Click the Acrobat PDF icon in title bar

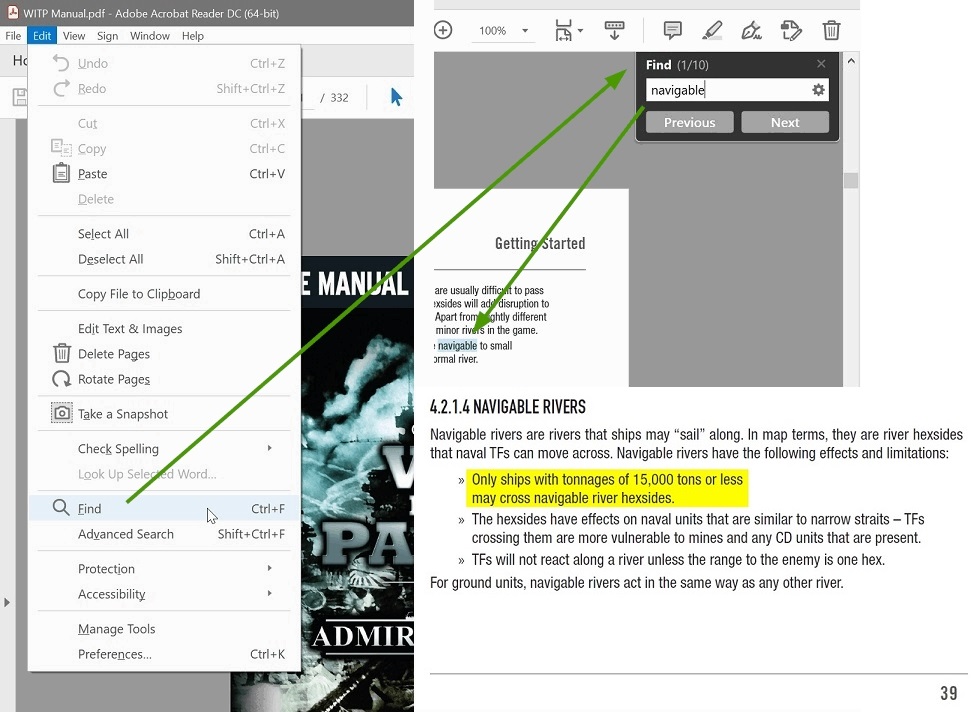coord(12,12)
